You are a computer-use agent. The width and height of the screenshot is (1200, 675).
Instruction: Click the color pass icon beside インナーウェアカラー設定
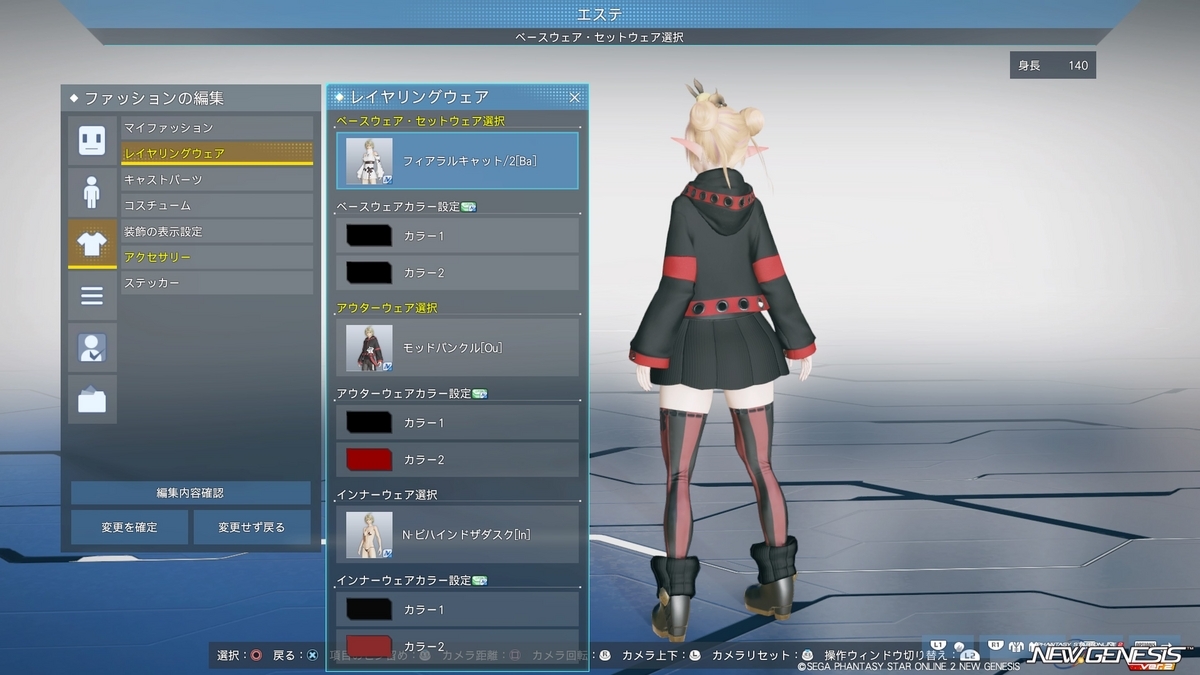point(479,581)
